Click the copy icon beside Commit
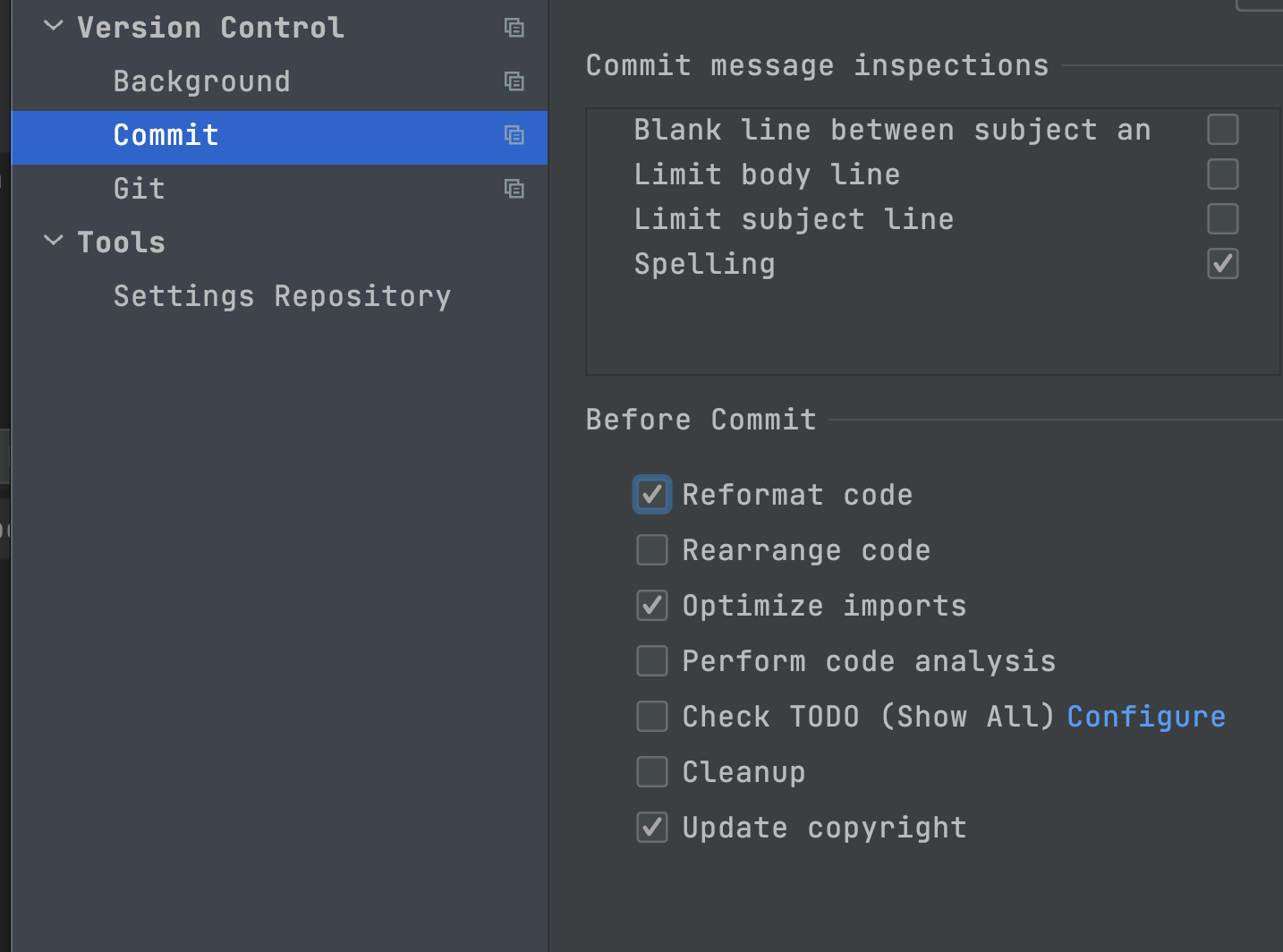 514,136
